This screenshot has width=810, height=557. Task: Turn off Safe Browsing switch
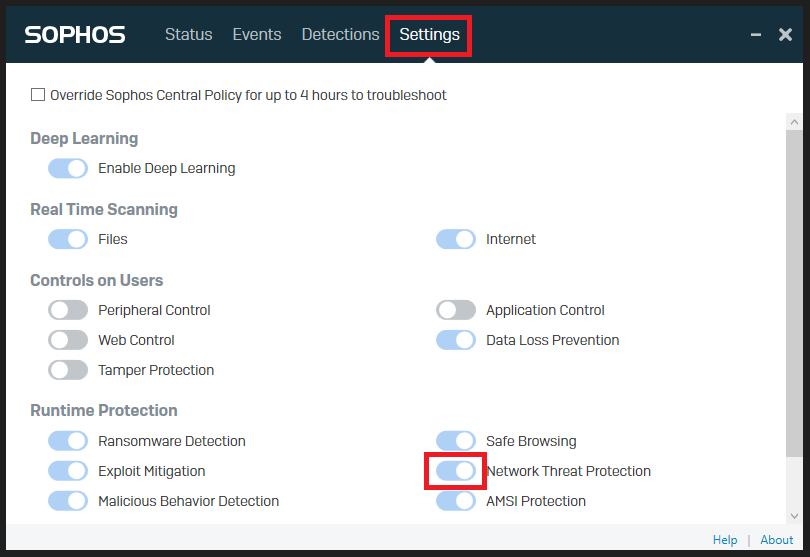click(x=456, y=441)
